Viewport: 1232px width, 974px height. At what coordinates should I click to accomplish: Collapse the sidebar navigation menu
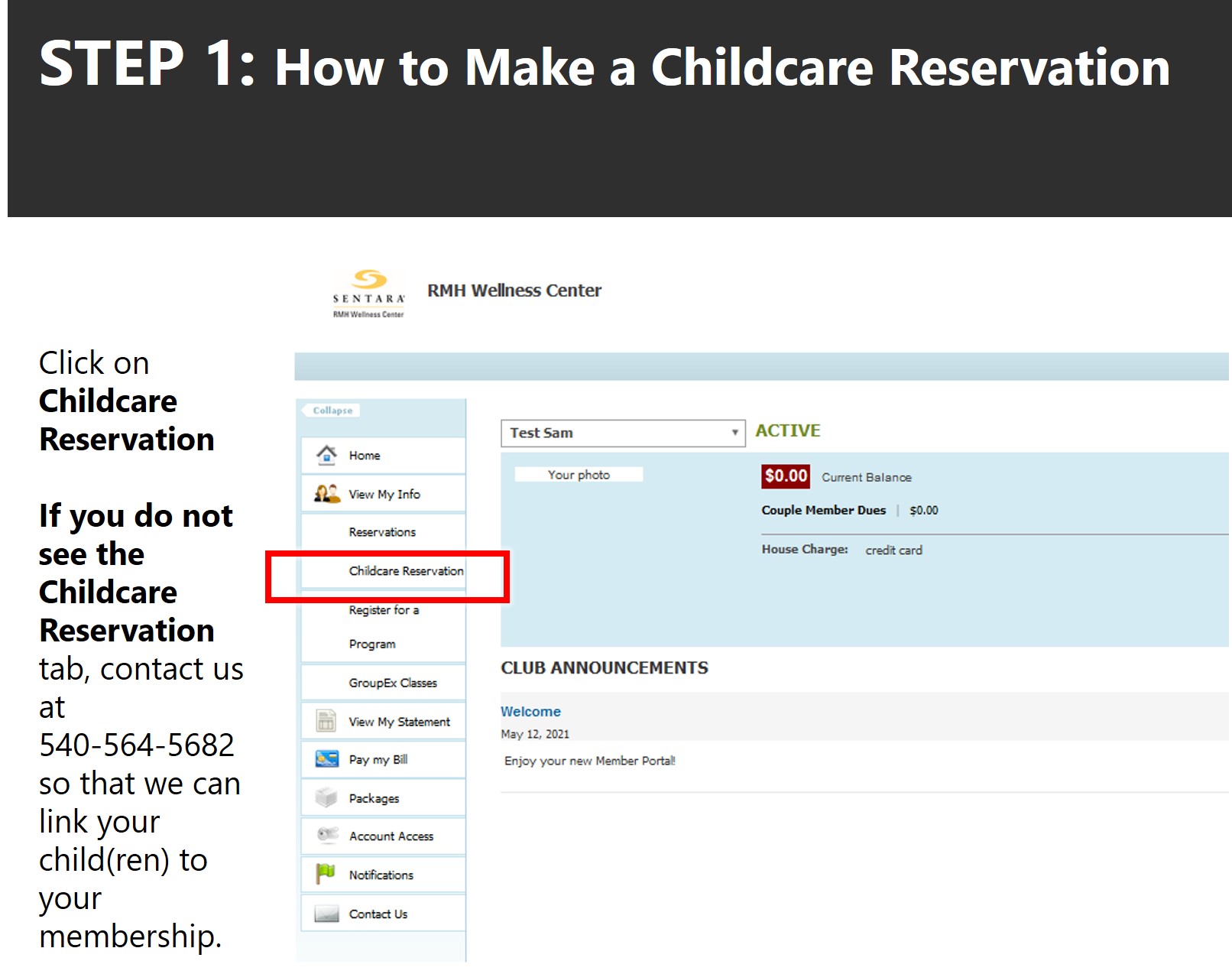[332, 411]
